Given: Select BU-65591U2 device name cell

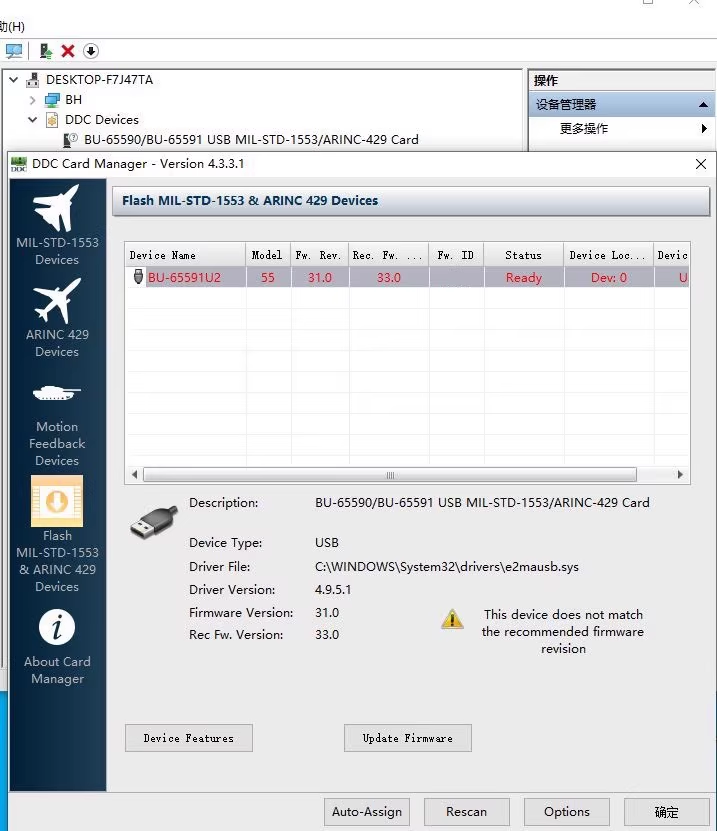Looking at the screenshot, I should tap(184, 277).
